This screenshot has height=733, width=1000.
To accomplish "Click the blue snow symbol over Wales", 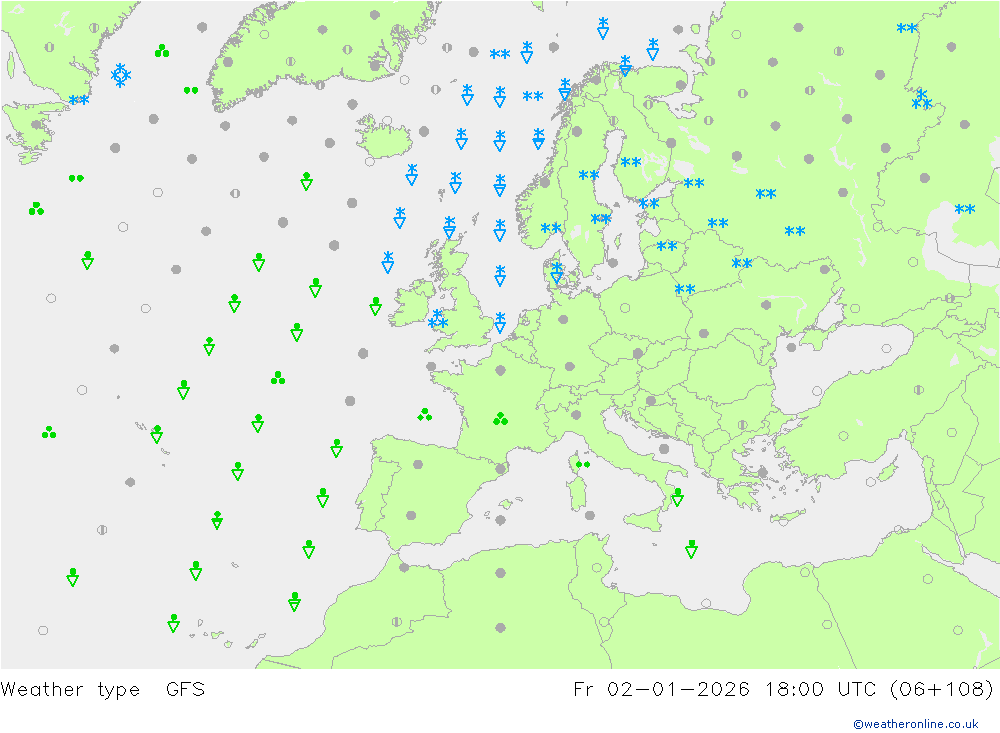I will (438, 319).
